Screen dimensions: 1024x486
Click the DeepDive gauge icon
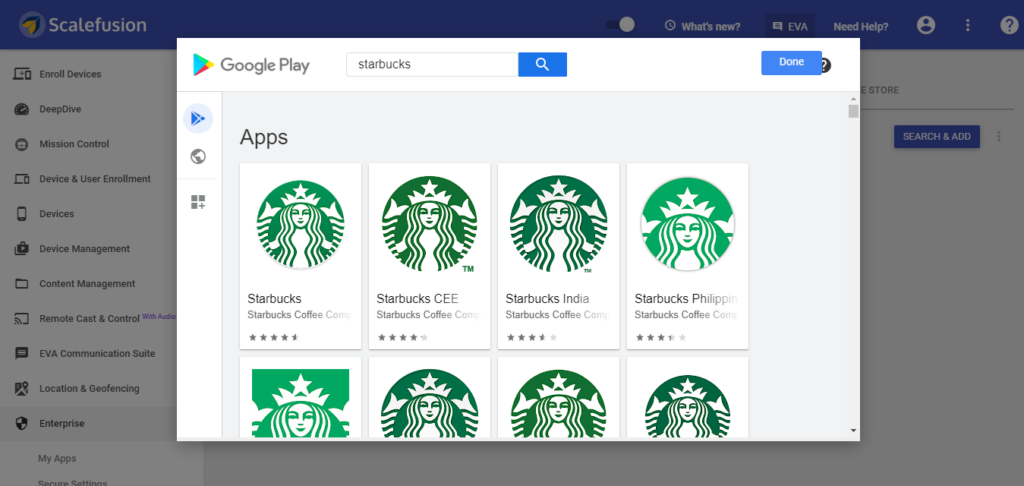(x=22, y=109)
